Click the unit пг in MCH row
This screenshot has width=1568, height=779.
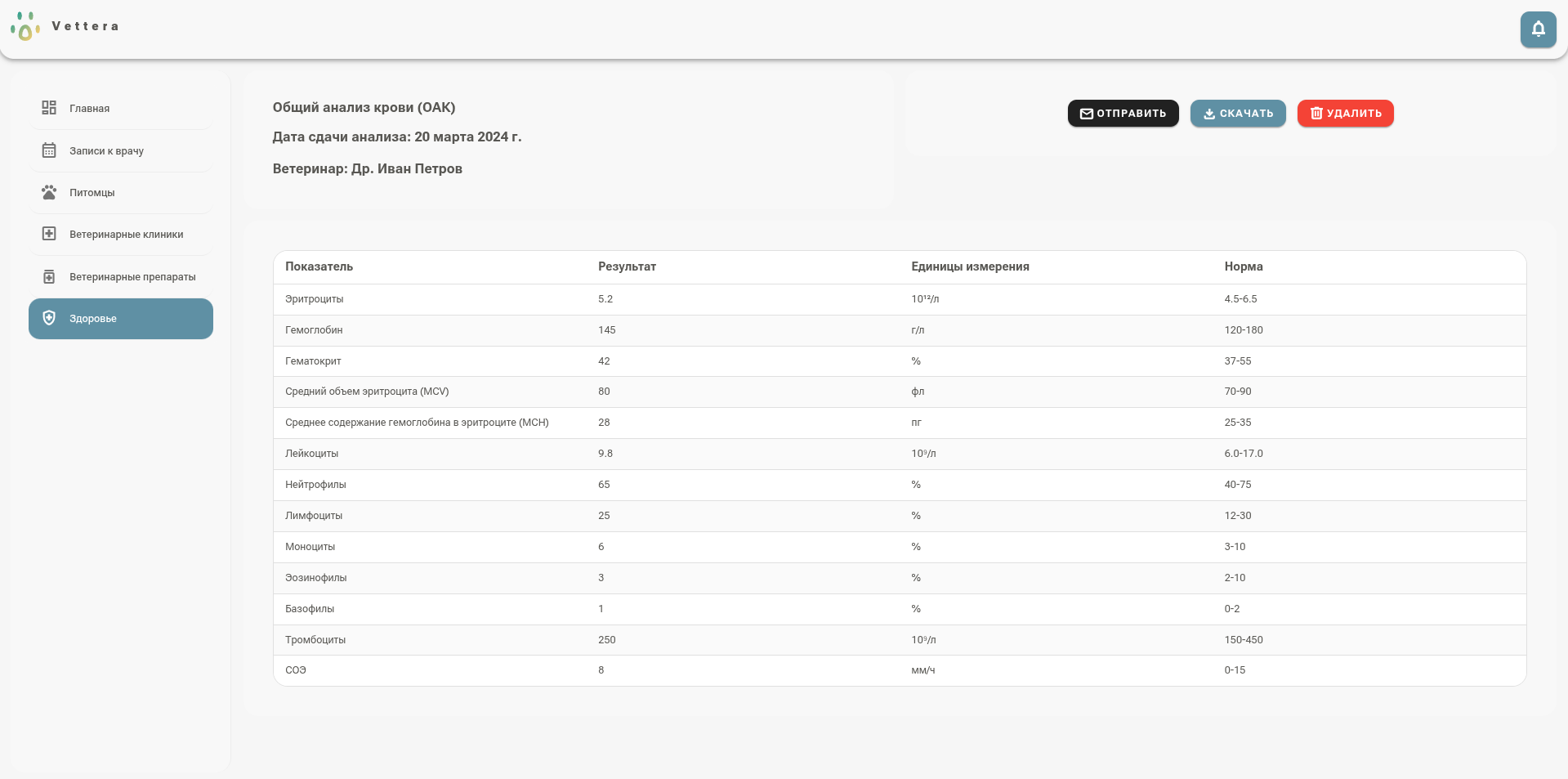click(x=916, y=423)
